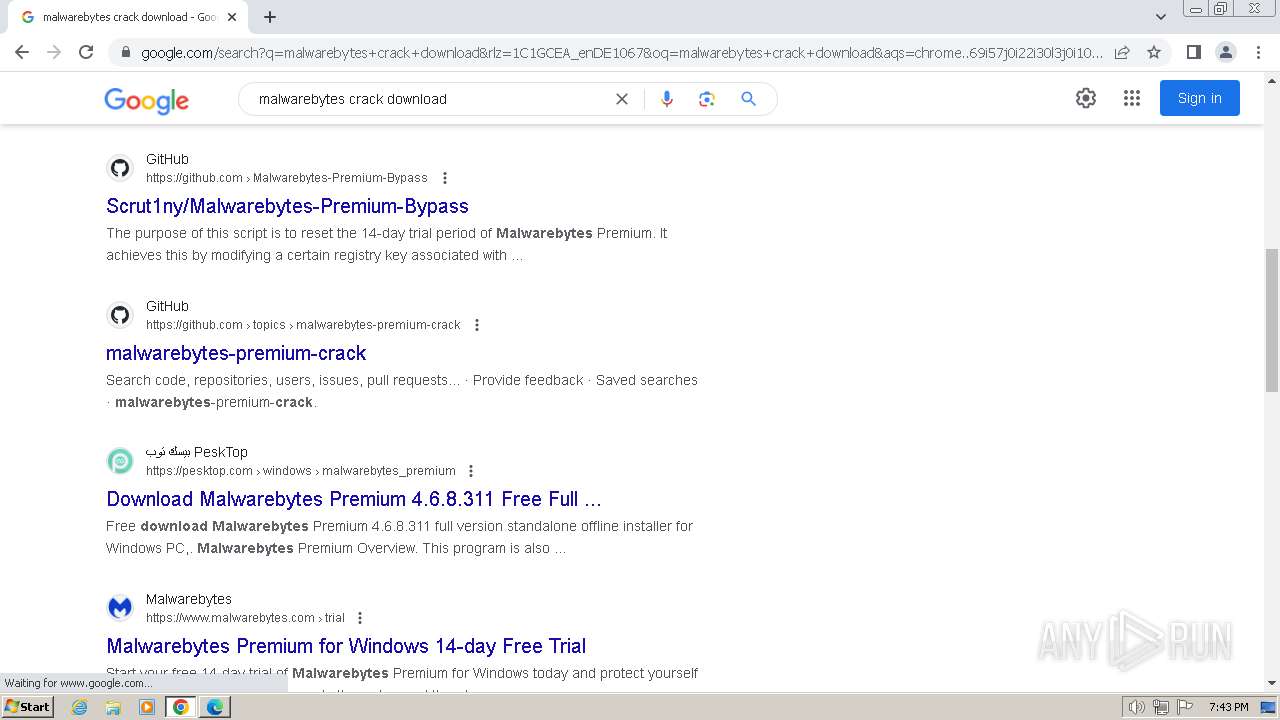1280x720 pixels.
Task: Click the GitHub favicon of first result
Action: coord(120,168)
